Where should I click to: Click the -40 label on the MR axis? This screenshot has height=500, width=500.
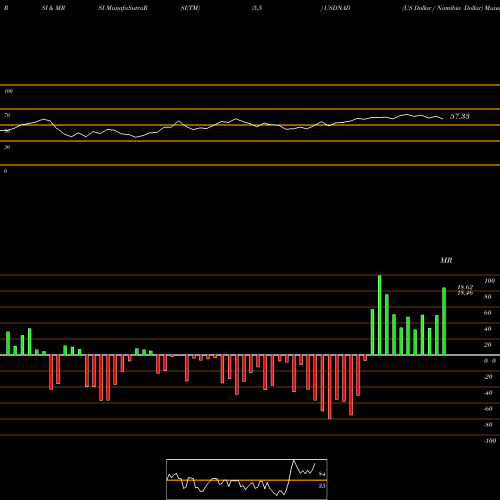[488, 393]
